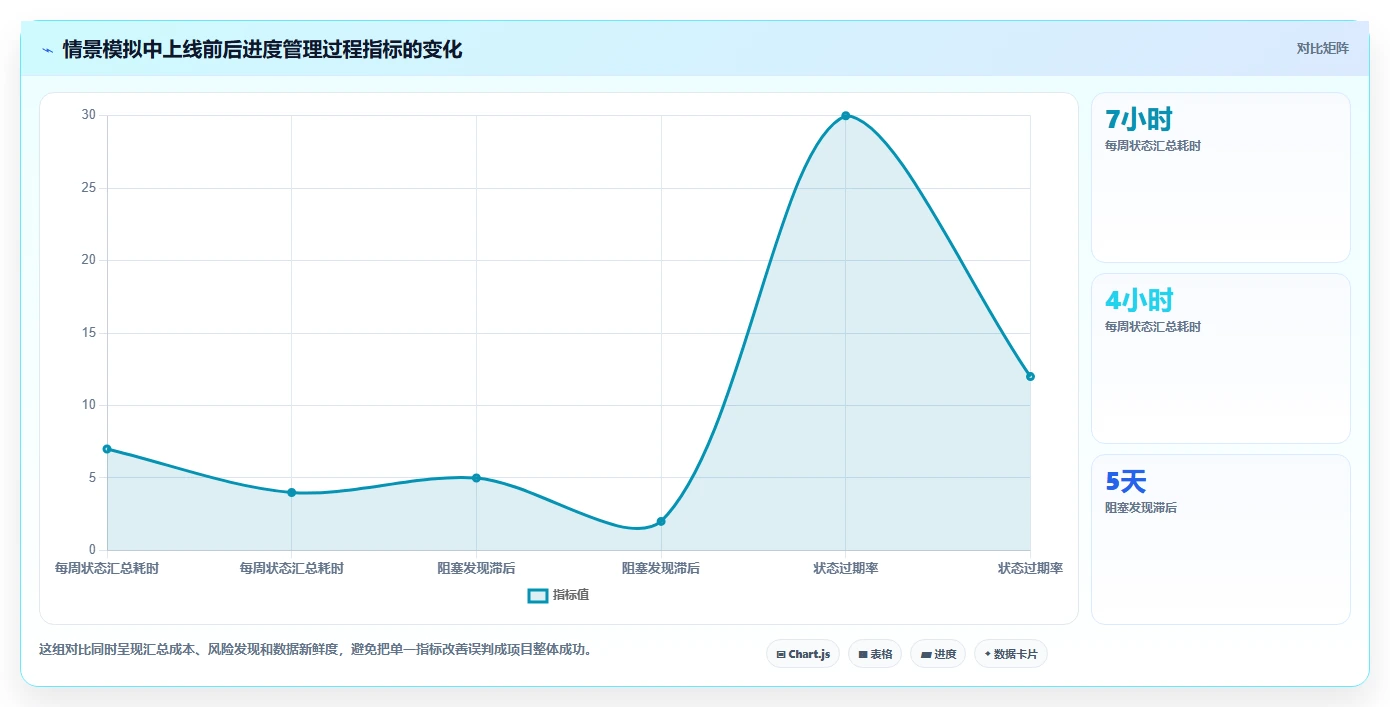The image size is (1390, 707).
Task: Click the data point at value 12
Action: tap(1030, 376)
